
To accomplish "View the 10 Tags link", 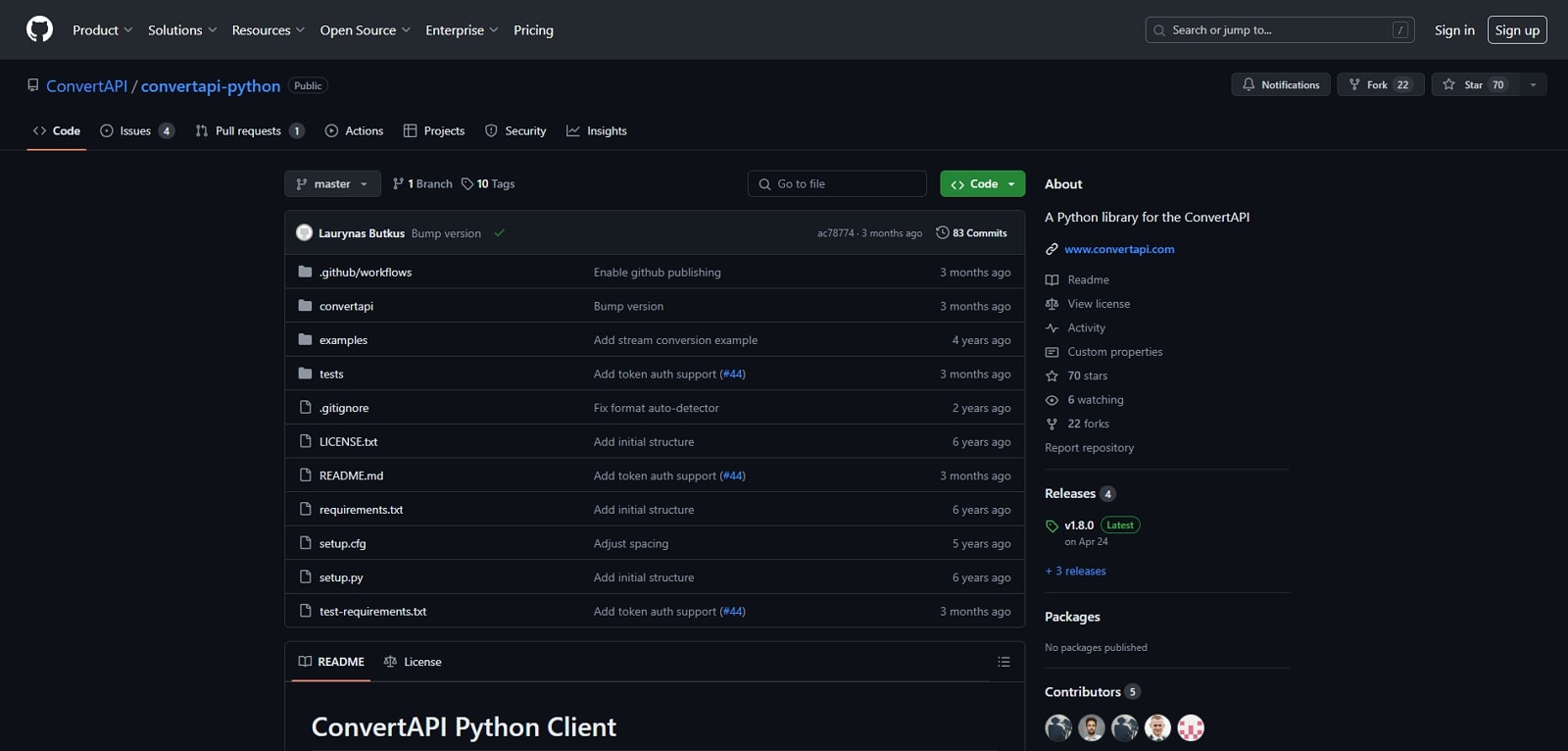I will pyautogui.click(x=488, y=184).
